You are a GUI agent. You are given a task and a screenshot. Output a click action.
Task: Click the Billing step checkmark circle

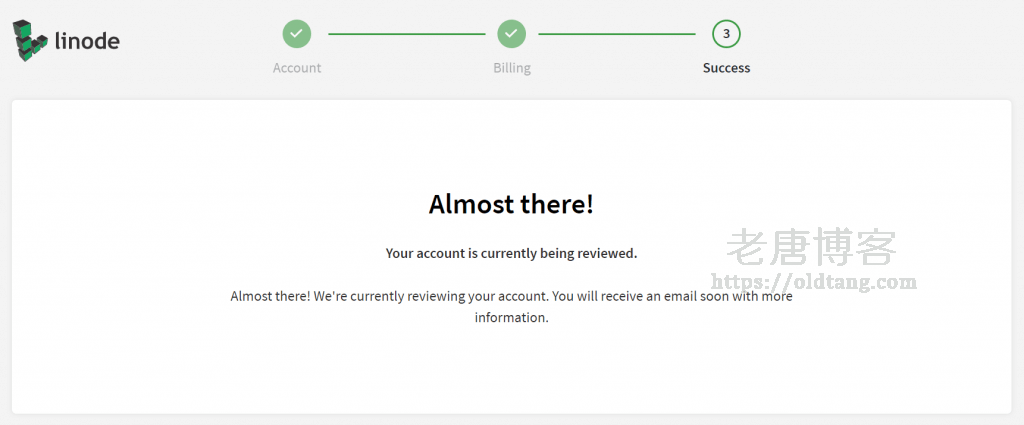[512, 34]
